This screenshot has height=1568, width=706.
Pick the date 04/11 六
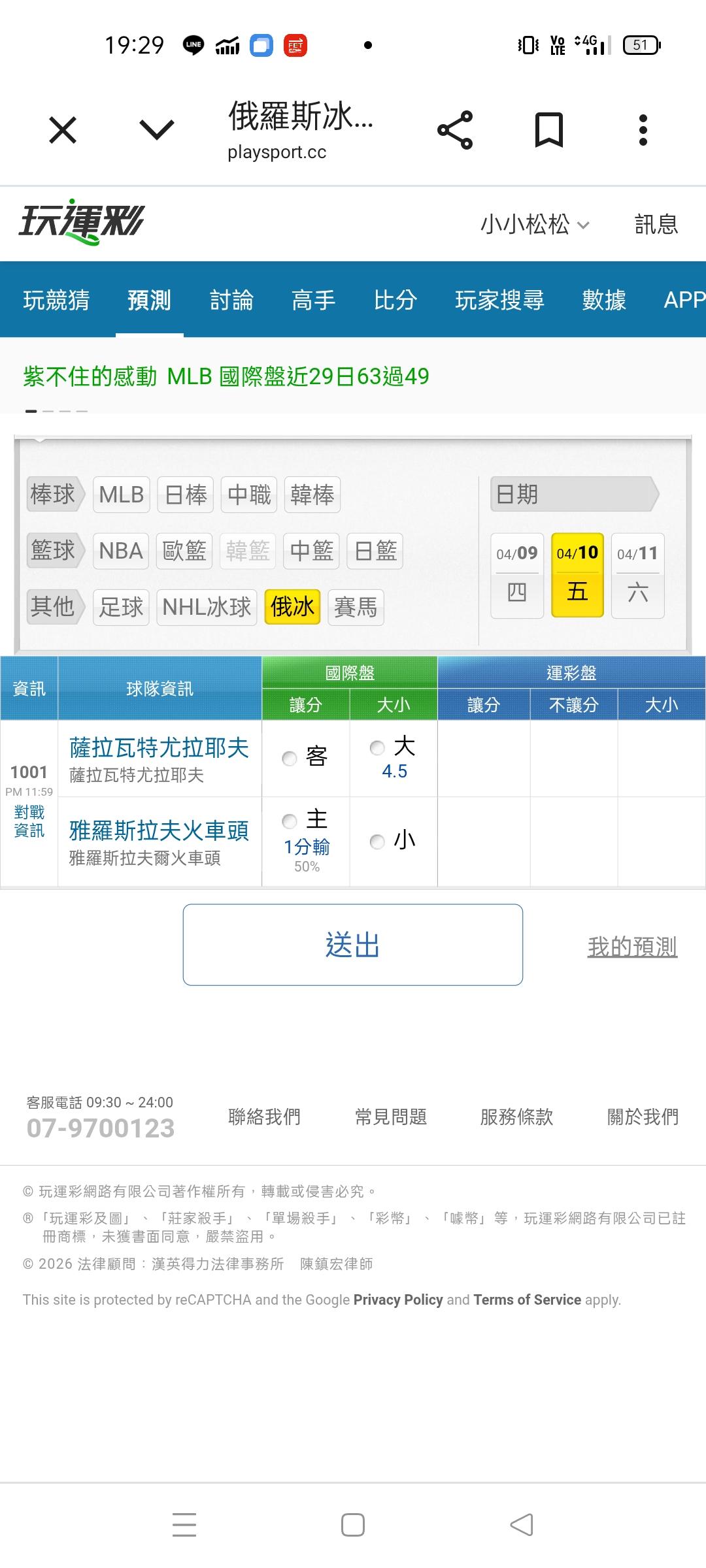pos(638,576)
